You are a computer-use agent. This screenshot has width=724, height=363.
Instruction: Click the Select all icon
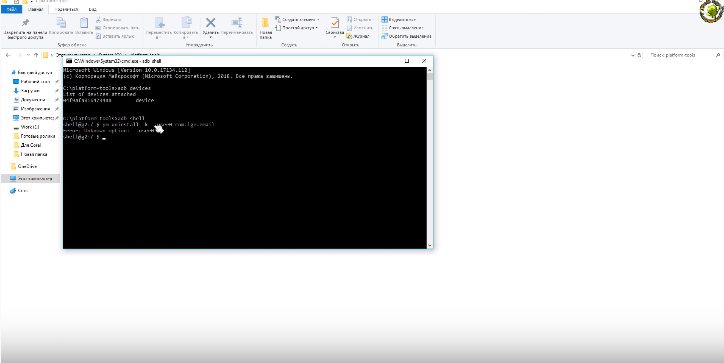(384, 19)
